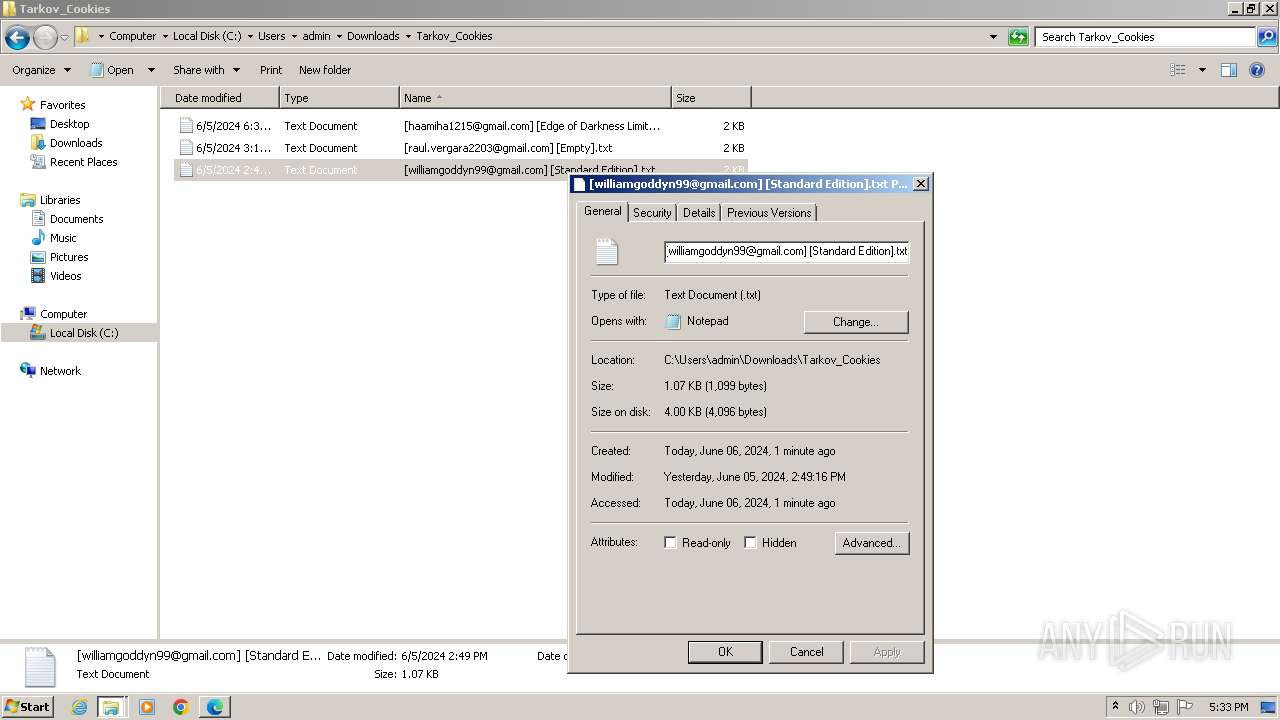1280x720 pixels.
Task: Toggle the preview pane icon
Action: (1229, 70)
